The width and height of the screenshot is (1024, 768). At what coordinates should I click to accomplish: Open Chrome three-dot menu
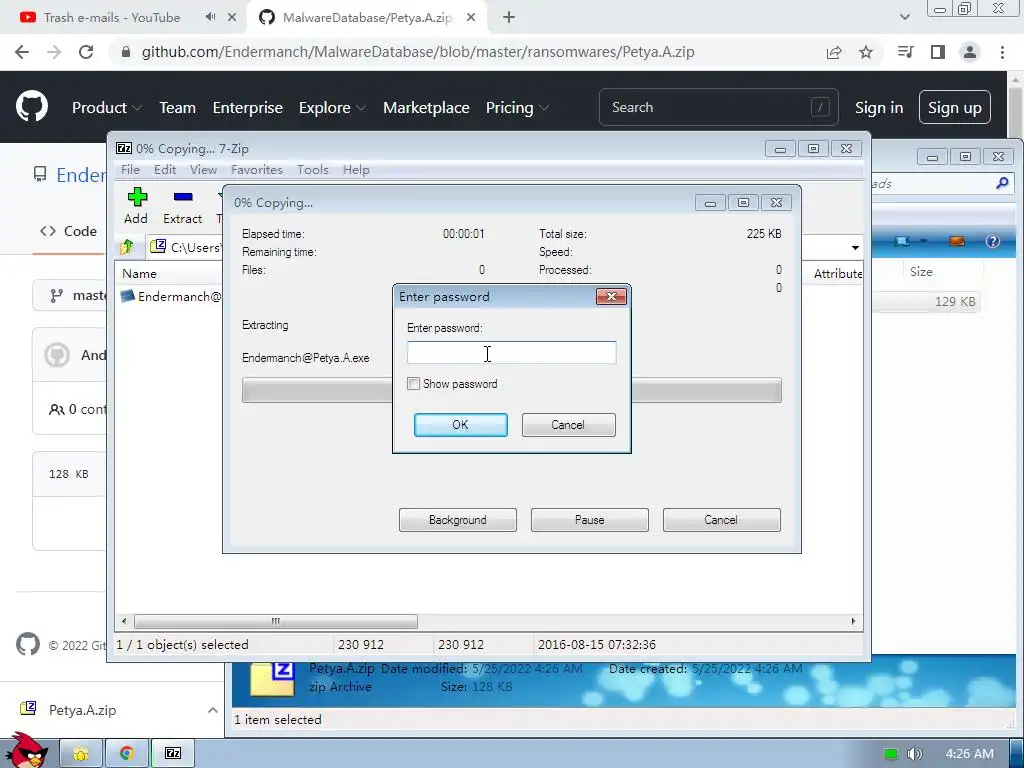tap(1002, 52)
